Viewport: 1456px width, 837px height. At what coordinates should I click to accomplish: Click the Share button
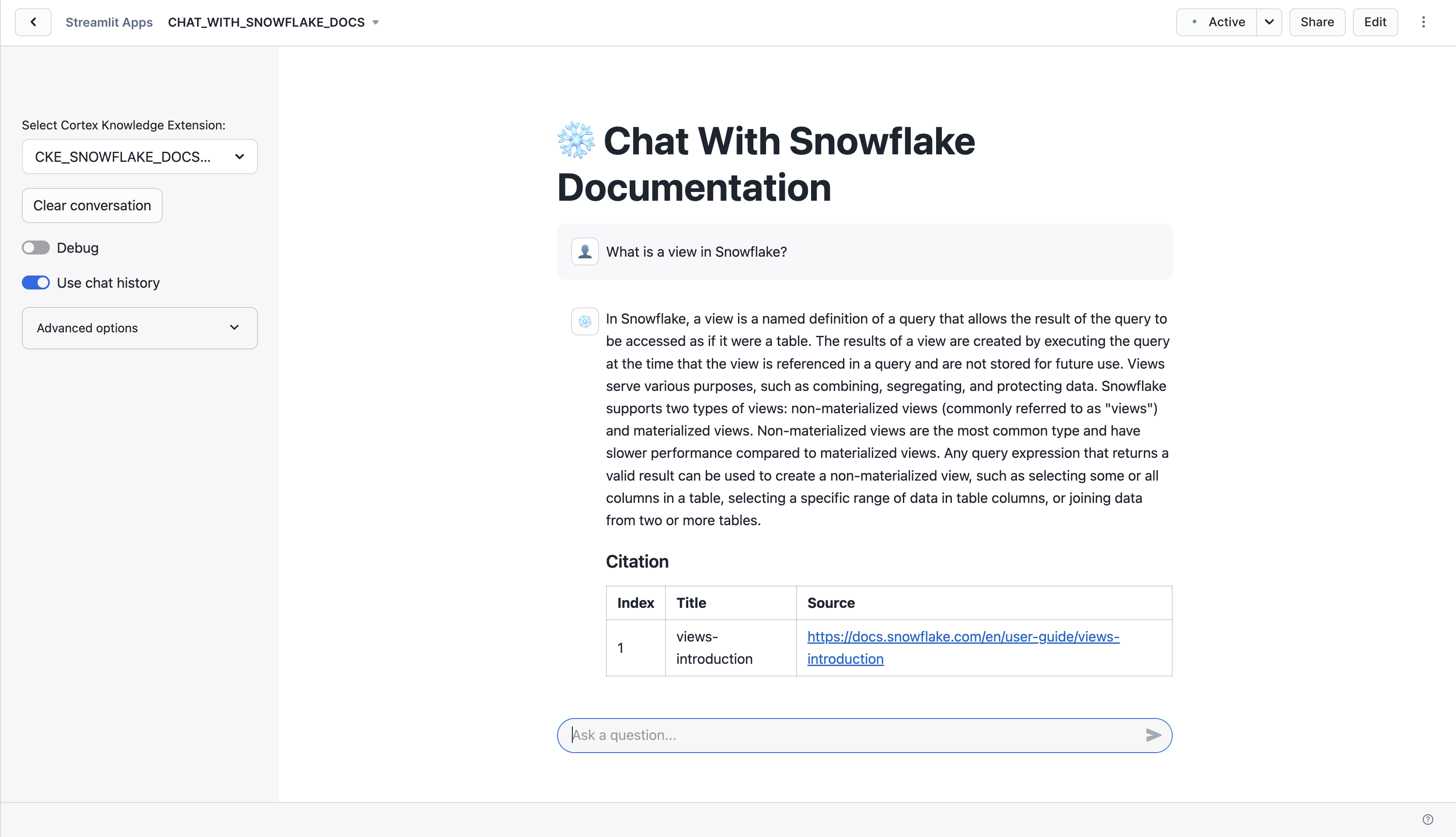pos(1317,22)
